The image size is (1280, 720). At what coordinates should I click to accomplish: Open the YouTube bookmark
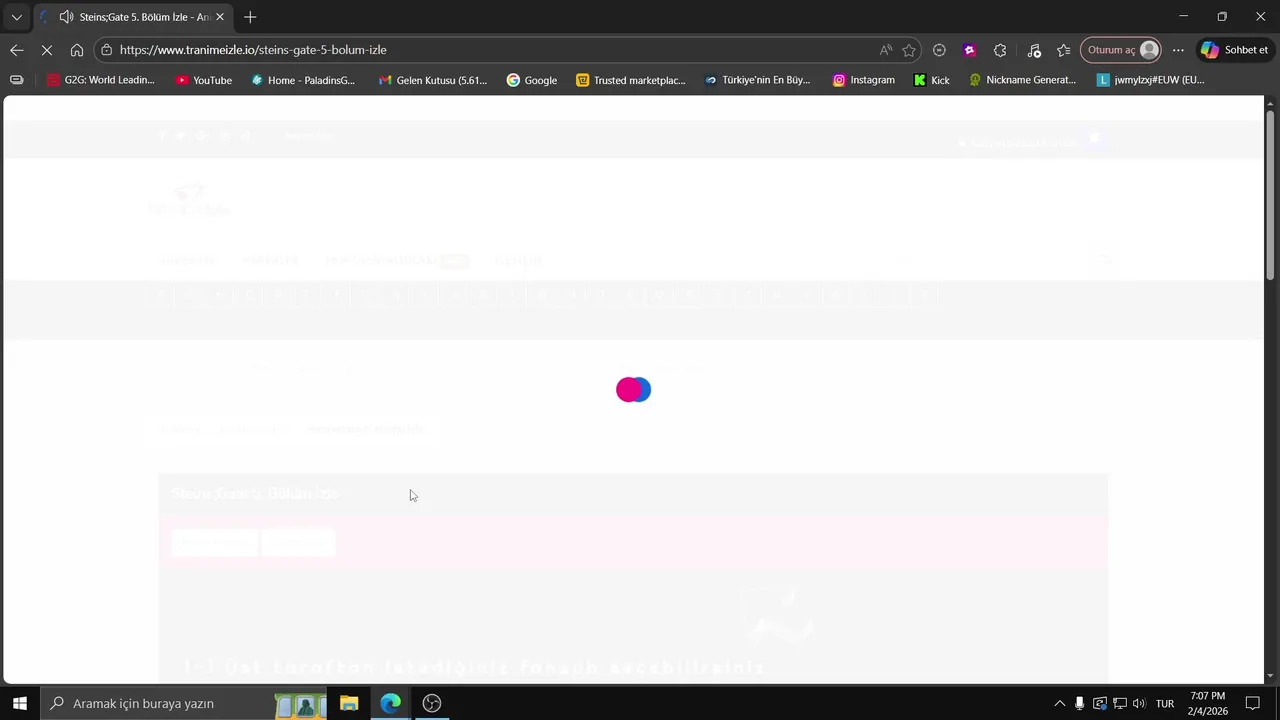(x=204, y=80)
